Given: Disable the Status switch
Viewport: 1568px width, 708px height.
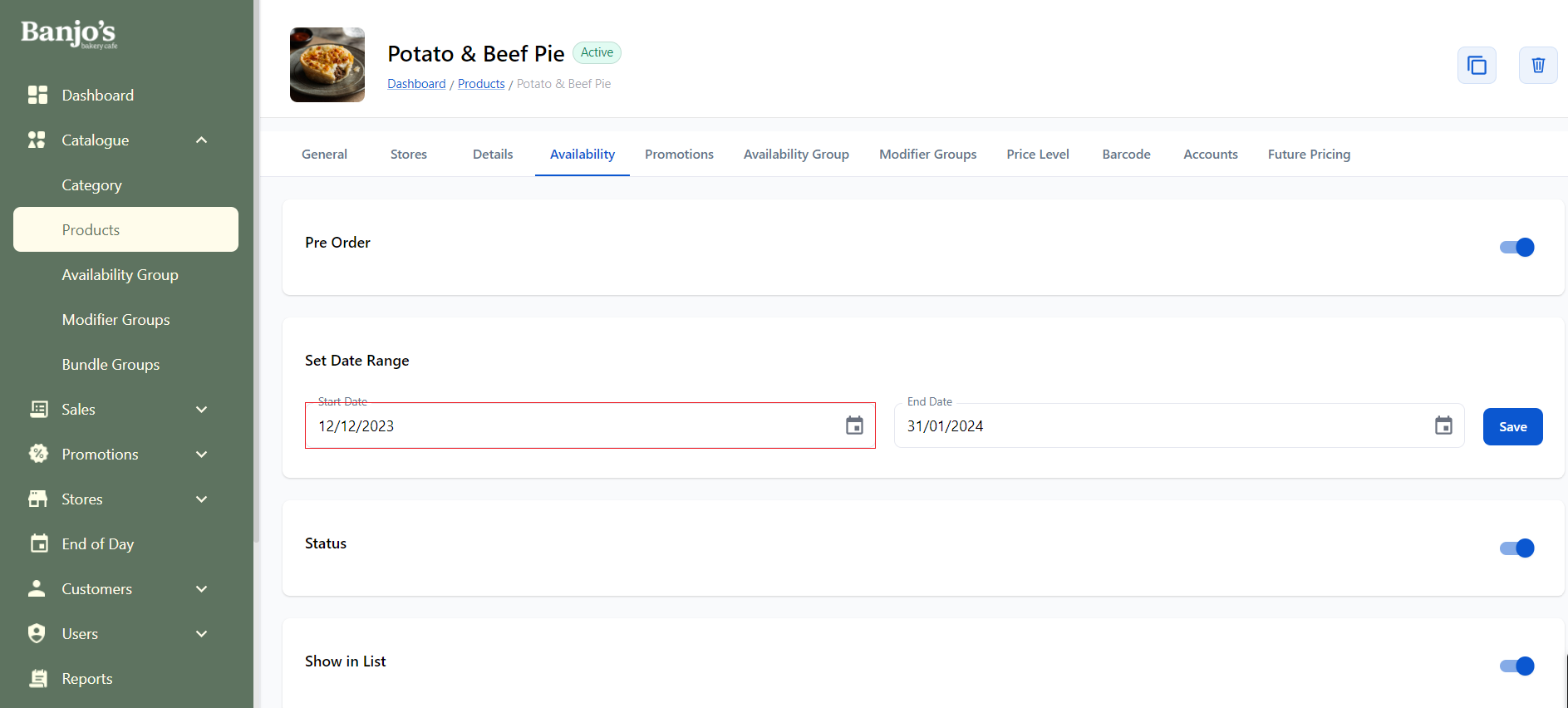Looking at the screenshot, I should tap(1516, 548).
